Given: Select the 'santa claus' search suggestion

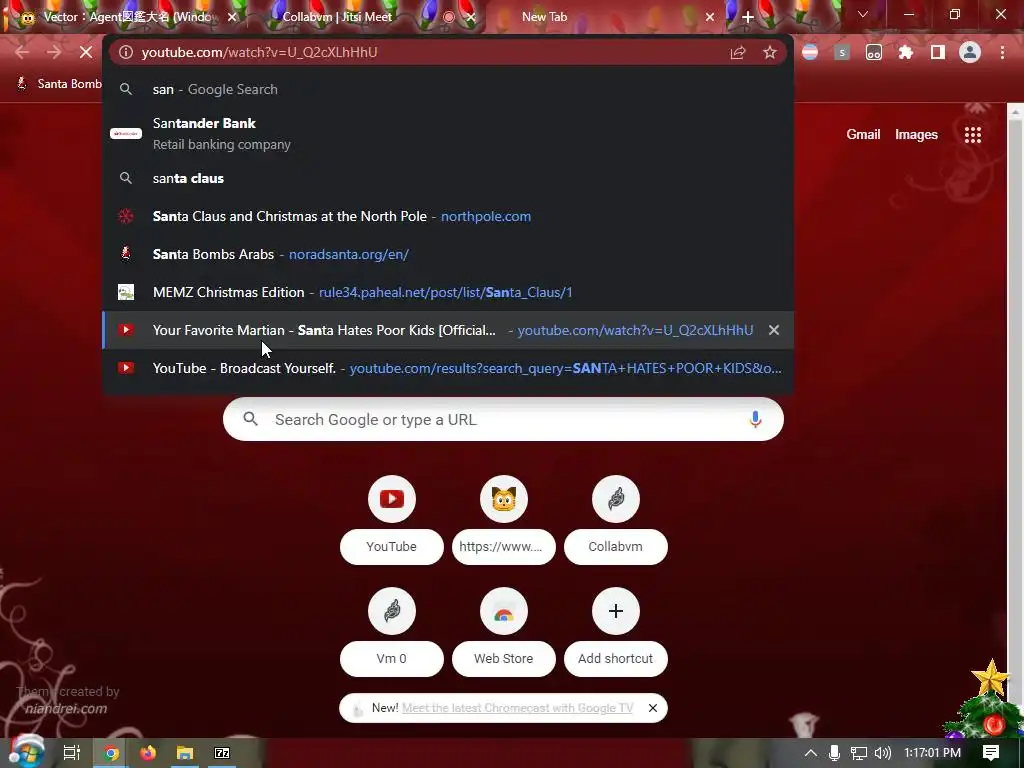Looking at the screenshot, I should click(448, 178).
